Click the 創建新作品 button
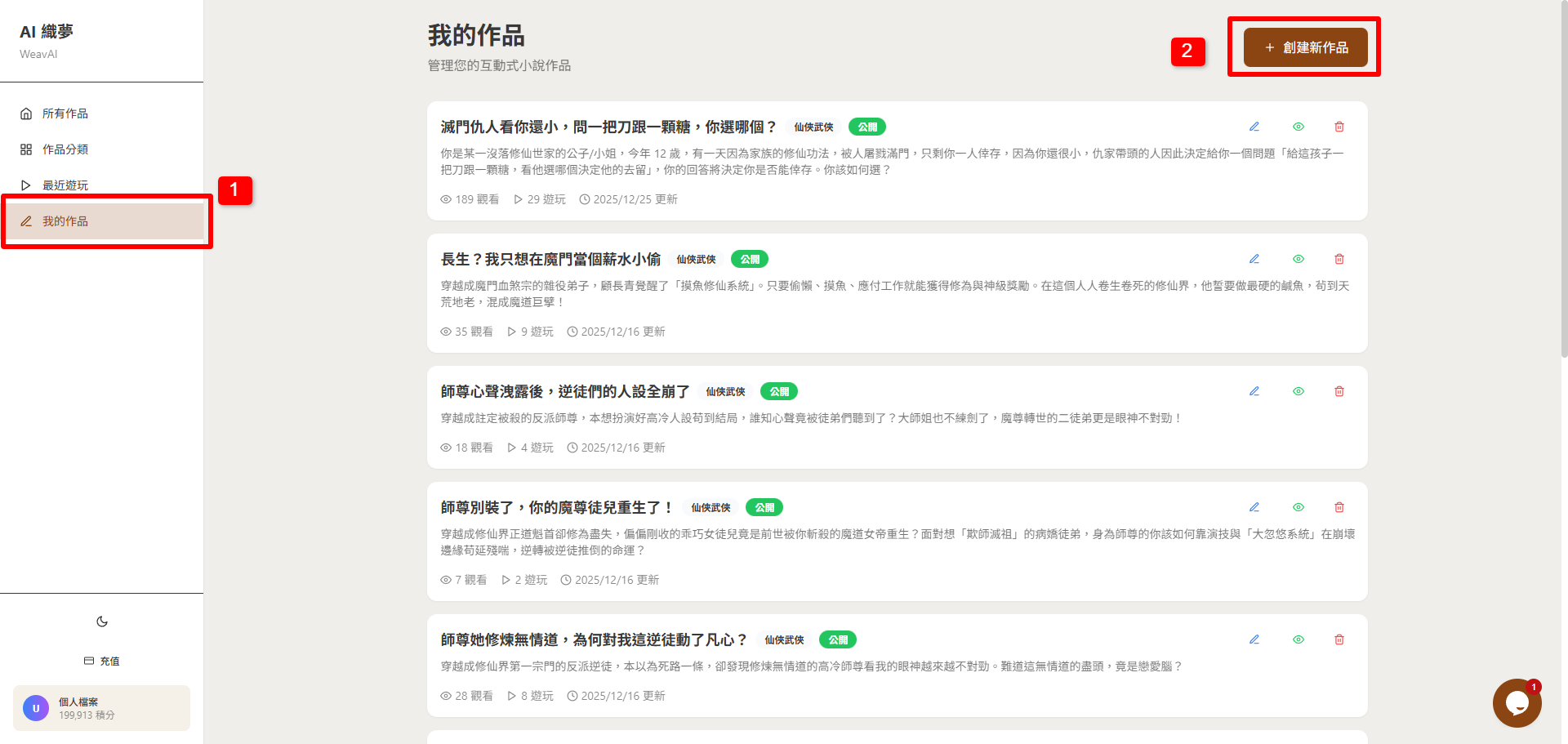This screenshot has height=744, width=1568. tap(1304, 47)
